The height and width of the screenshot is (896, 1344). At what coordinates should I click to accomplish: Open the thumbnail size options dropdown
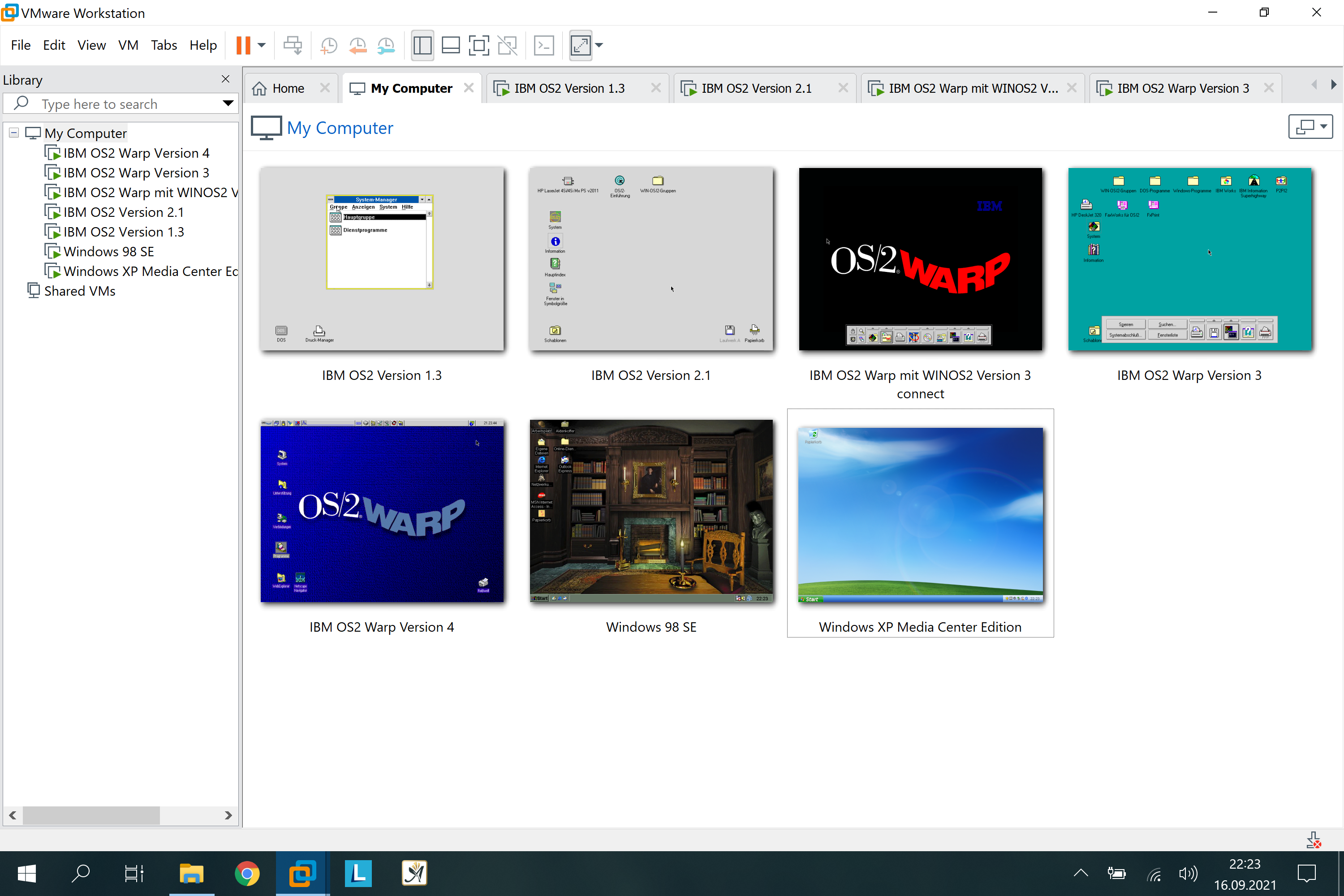point(1310,126)
